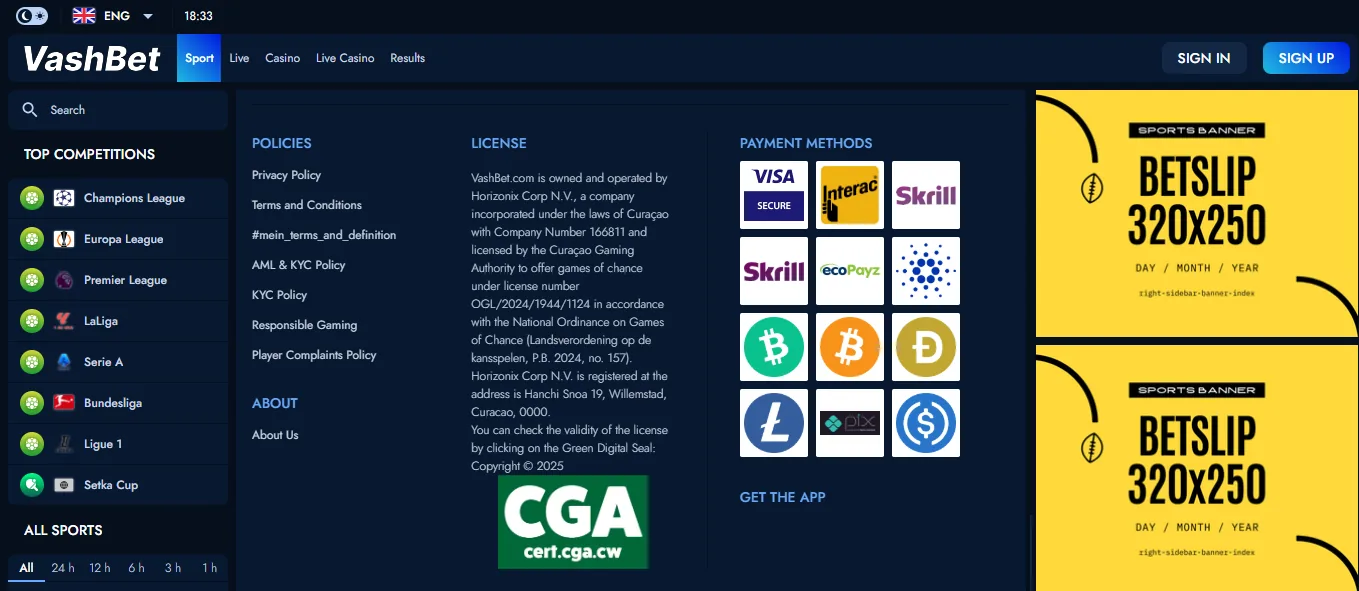Click the TOP COMPETITIONS heading
Viewport: 1359px width, 591px height.
(89, 154)
